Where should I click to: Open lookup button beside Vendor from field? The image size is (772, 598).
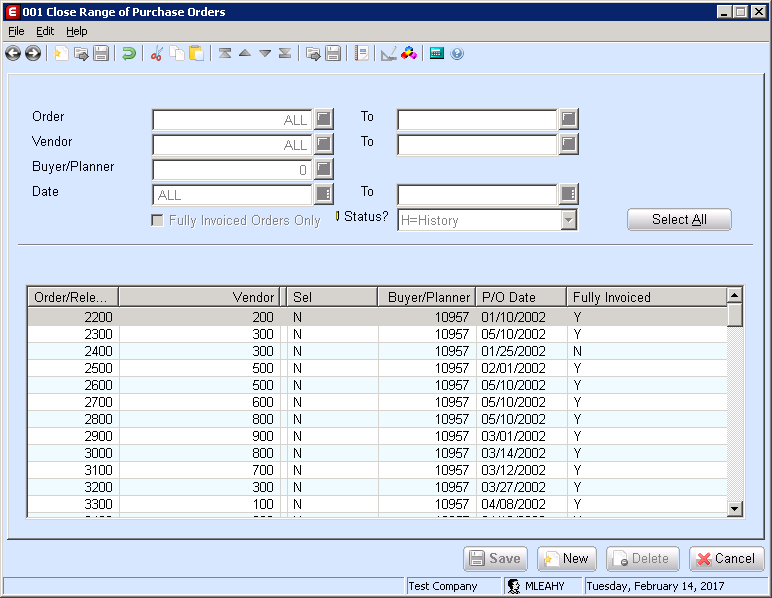(323, 144)
